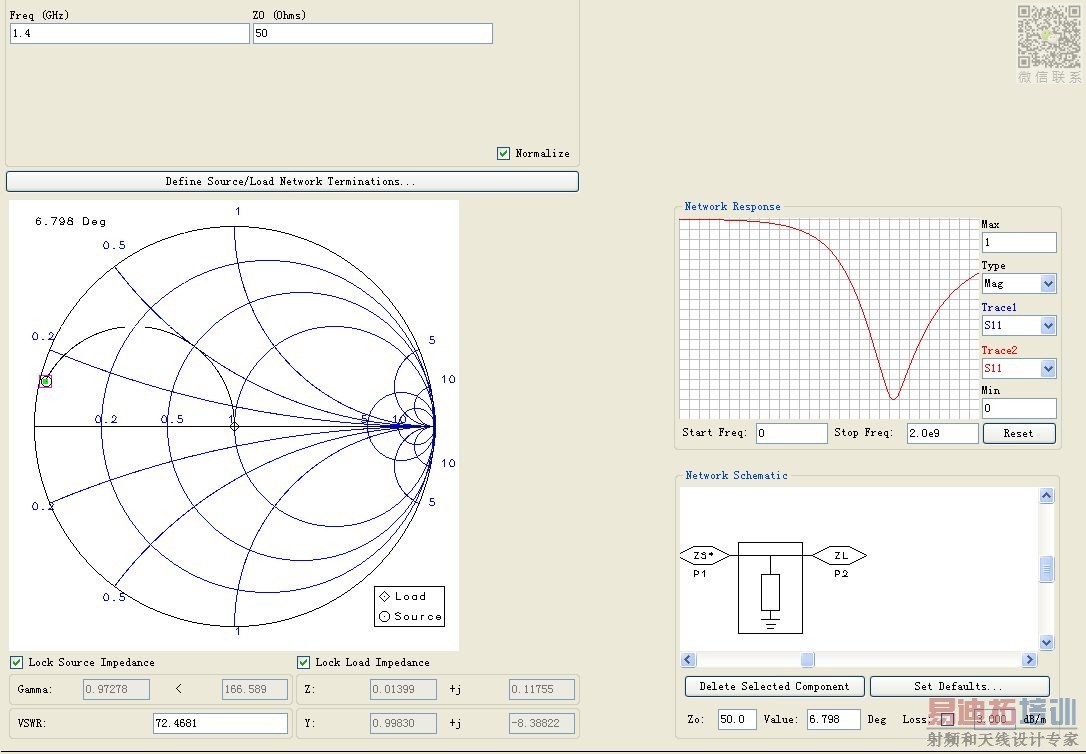Click the Freq (GHz) input field
Image resolution: width=1086 pixels, height=754 pixels.
coord(129,34)
